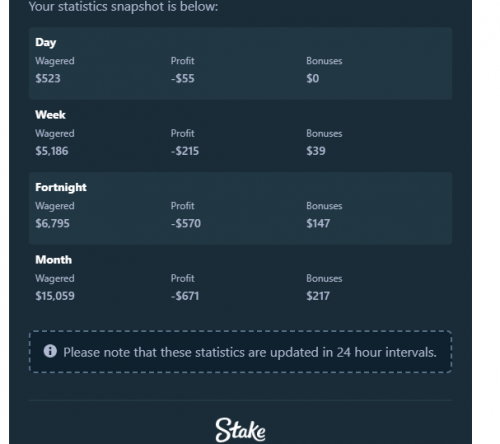Click the Day profit value -$55
Image resolution: width=500 pixels, height=444 pixels.
click(183, 78)
